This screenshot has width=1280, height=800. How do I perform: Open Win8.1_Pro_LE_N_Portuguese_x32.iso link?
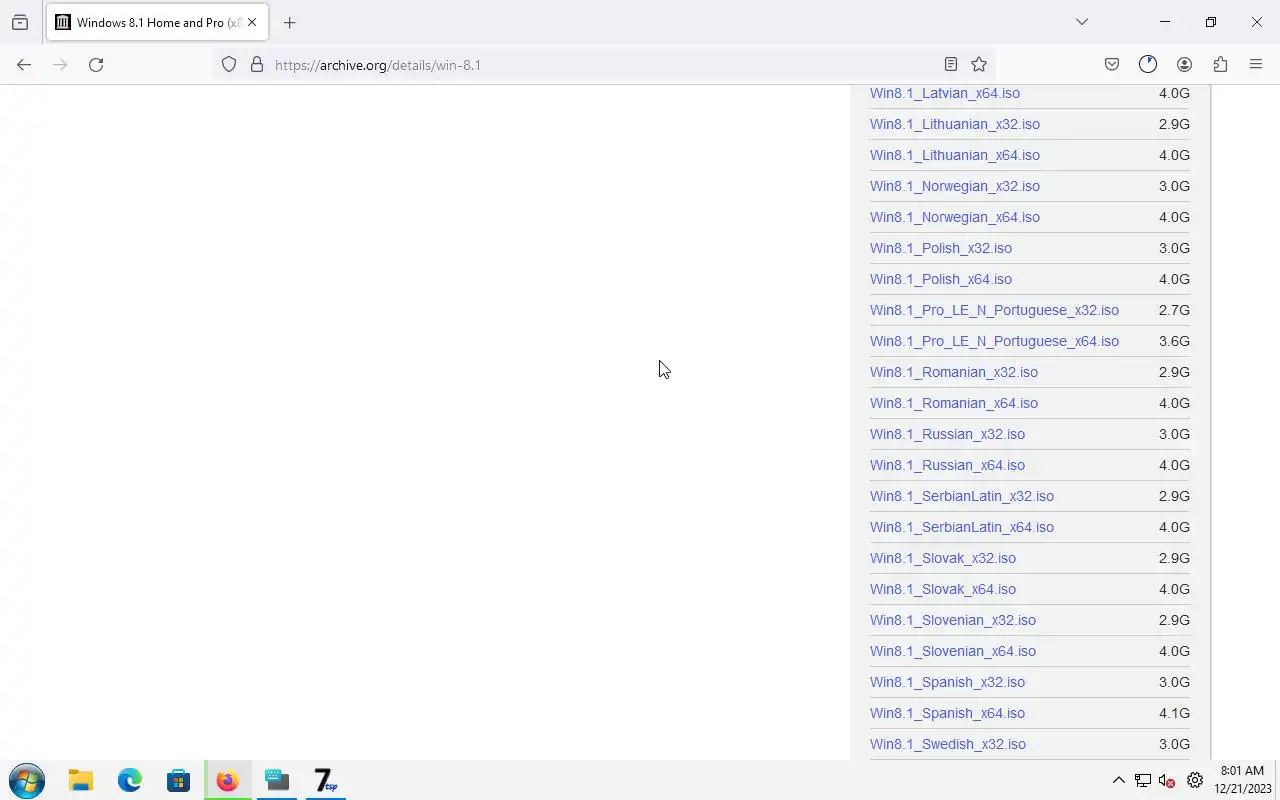[994, 310]
